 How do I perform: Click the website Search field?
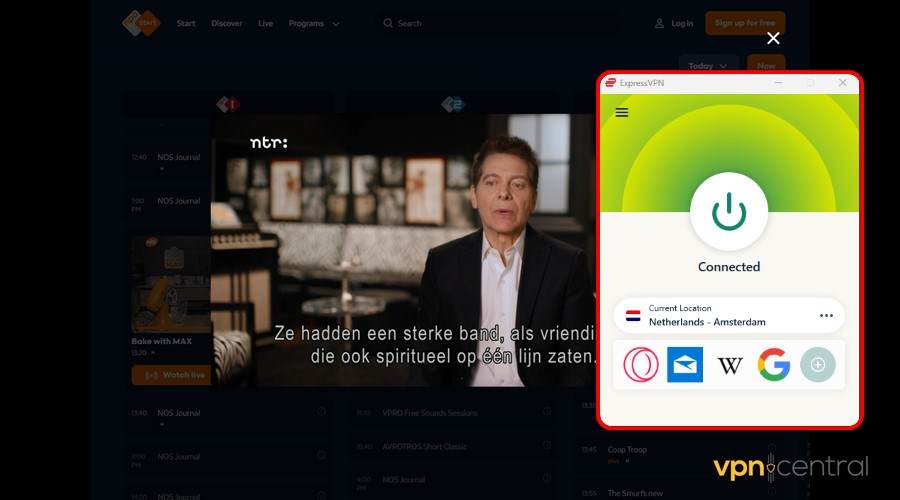click(x=498, y=24)
